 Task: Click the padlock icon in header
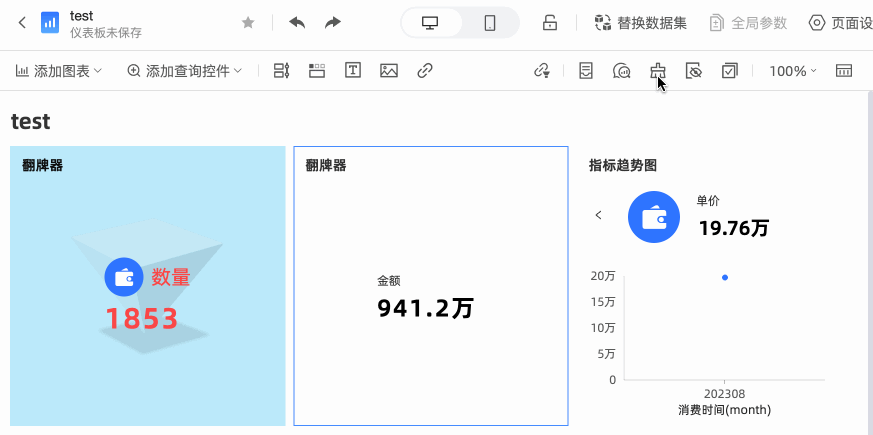[x=550, y=23]
